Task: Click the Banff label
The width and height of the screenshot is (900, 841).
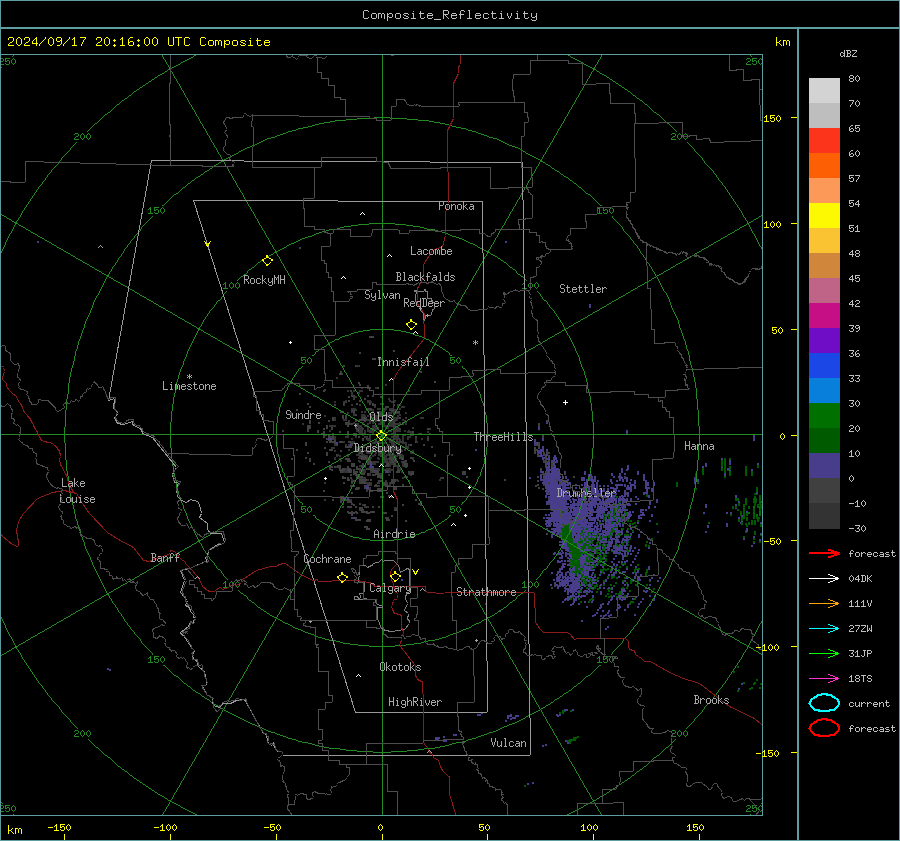Action: point(165,557)
